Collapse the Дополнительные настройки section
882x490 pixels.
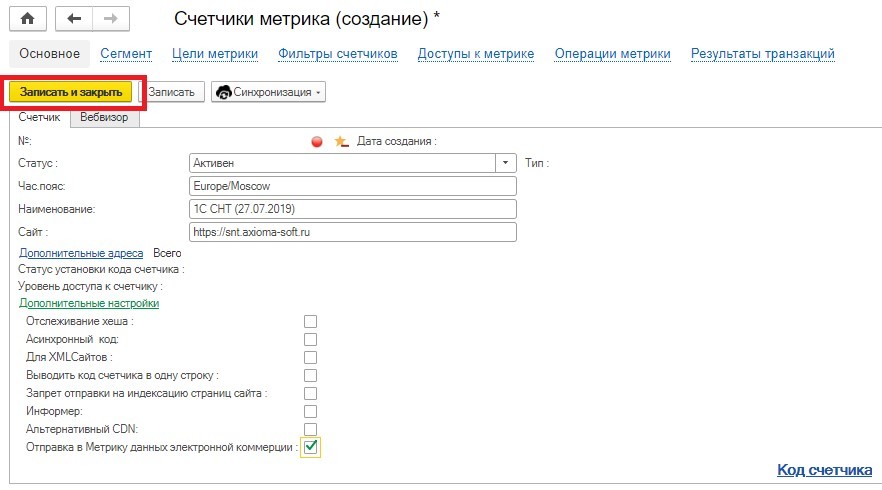89,303
